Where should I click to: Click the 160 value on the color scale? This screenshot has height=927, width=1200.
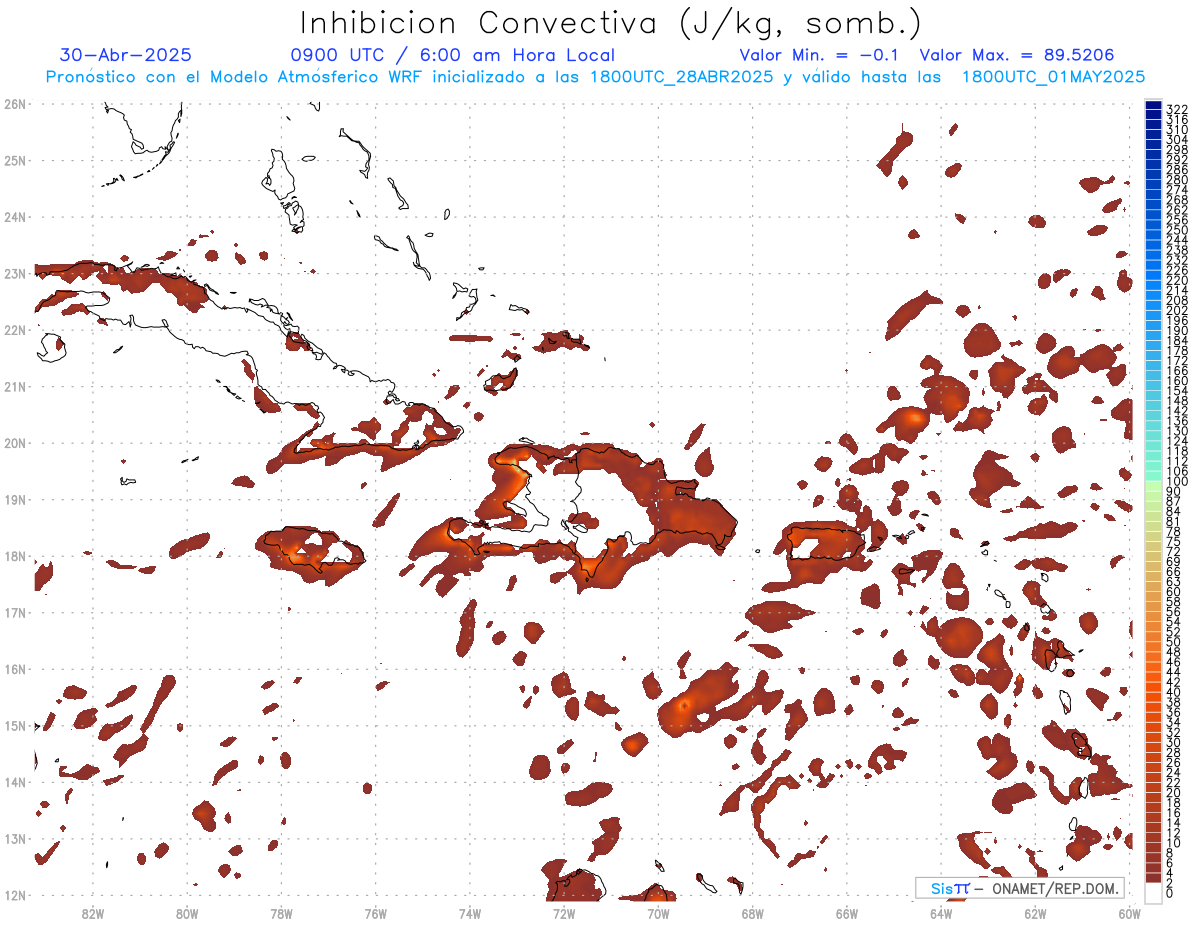pos(1177,381)
